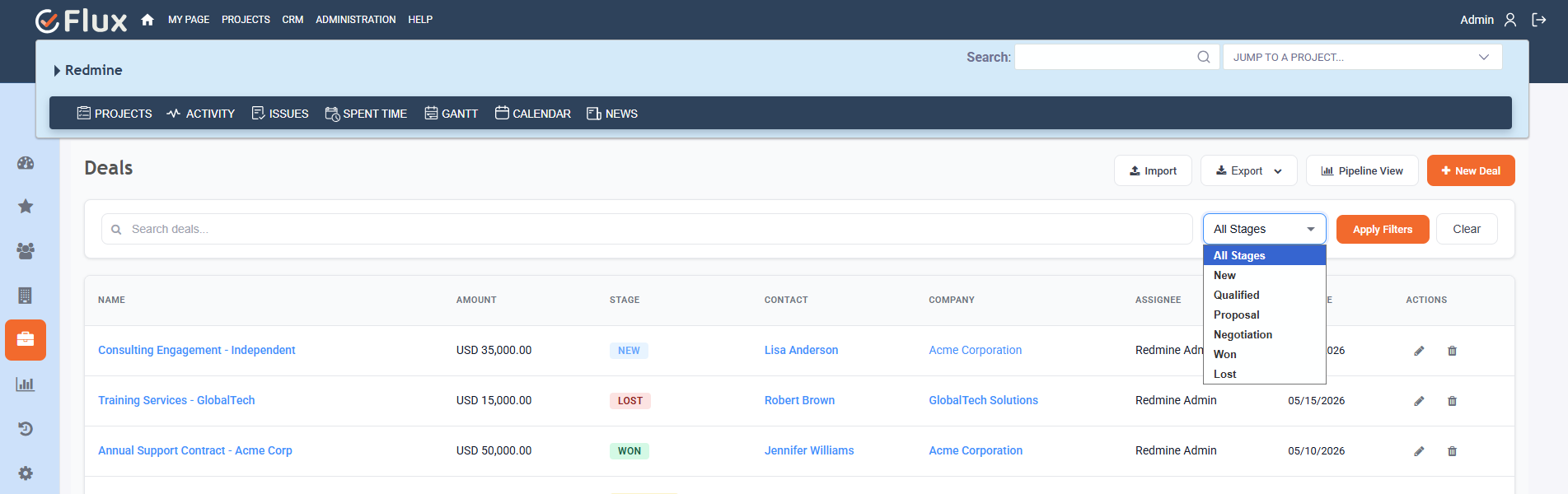Open Acme Corporation in Consulting Engagement row
The height and width of the screenshot is (494, 1568).
coord(975,350)
